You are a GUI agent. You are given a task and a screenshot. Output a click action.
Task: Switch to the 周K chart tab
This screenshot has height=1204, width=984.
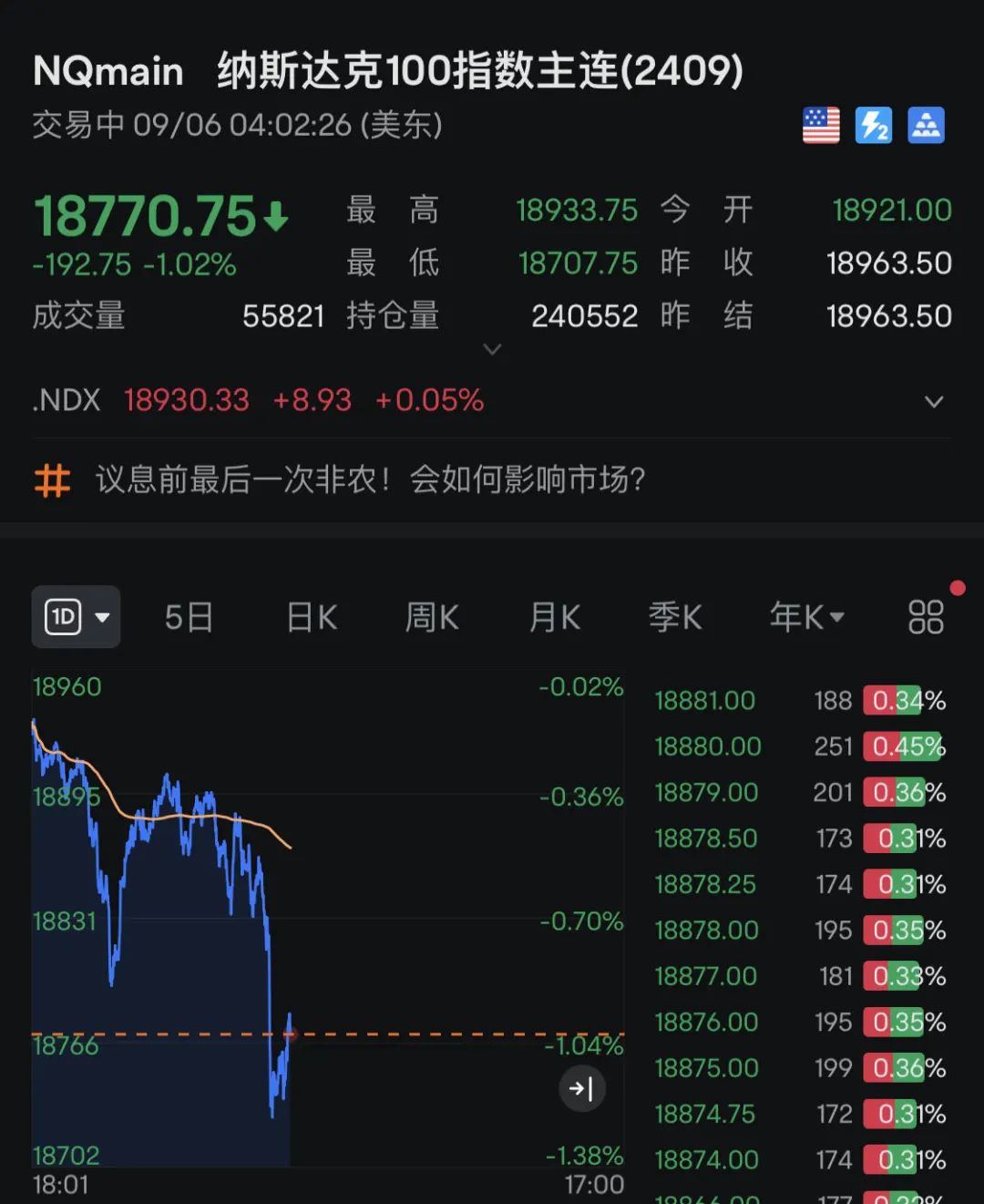[432, 617]
